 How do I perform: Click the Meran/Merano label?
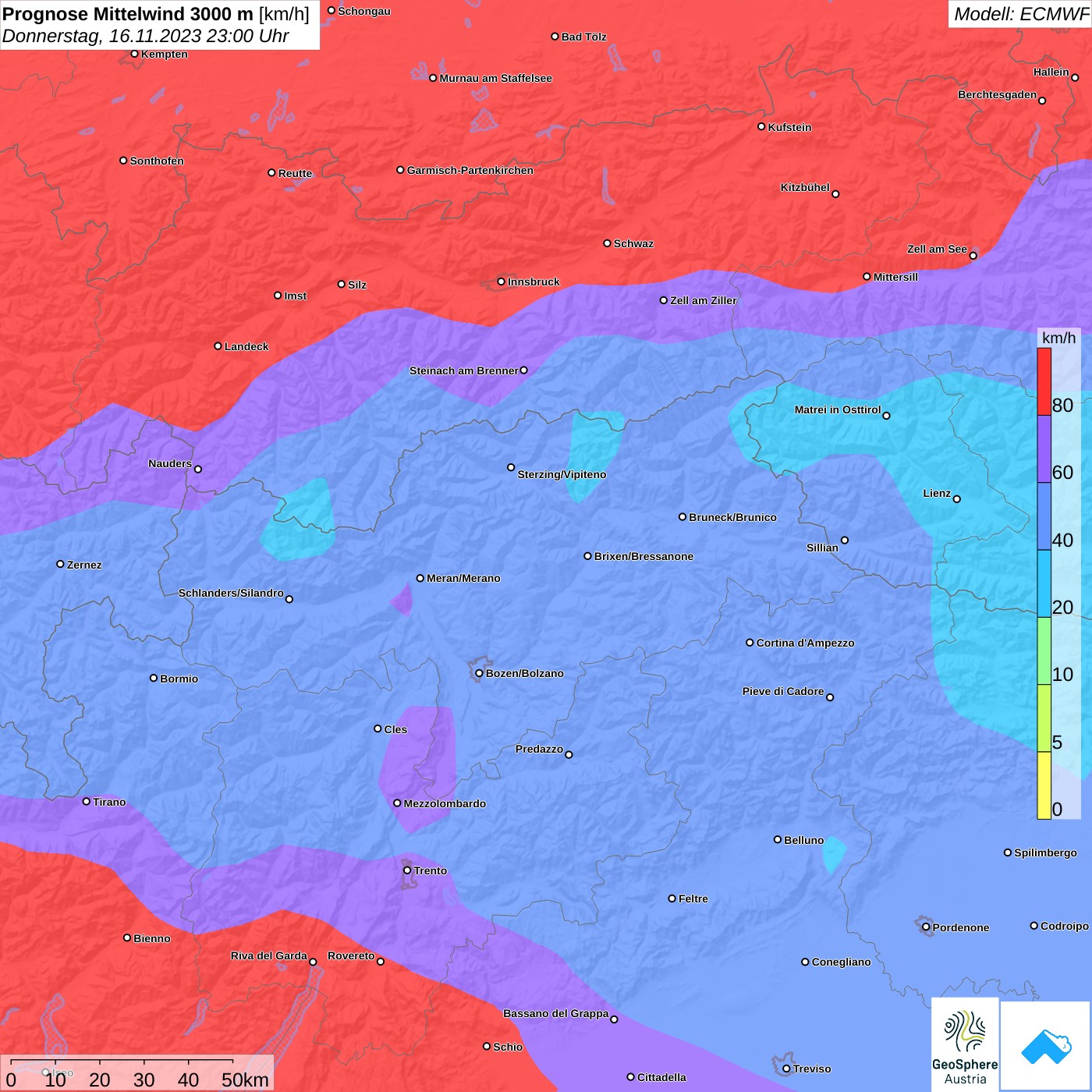463,578
